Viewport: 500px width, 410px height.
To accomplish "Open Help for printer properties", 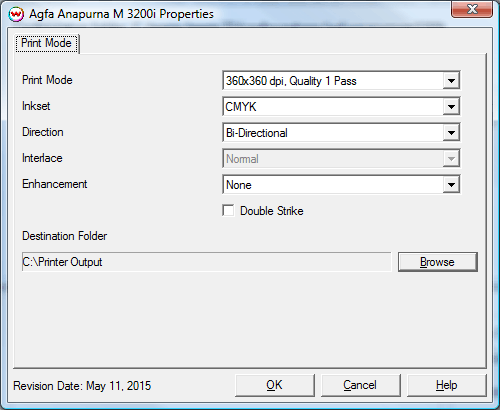I will [447, 385].
